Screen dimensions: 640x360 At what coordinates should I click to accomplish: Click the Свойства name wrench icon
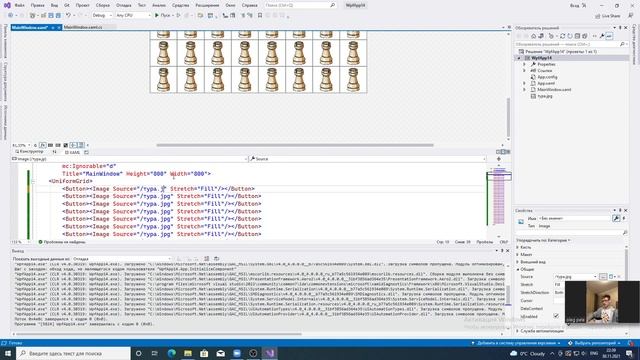[616, 218]
